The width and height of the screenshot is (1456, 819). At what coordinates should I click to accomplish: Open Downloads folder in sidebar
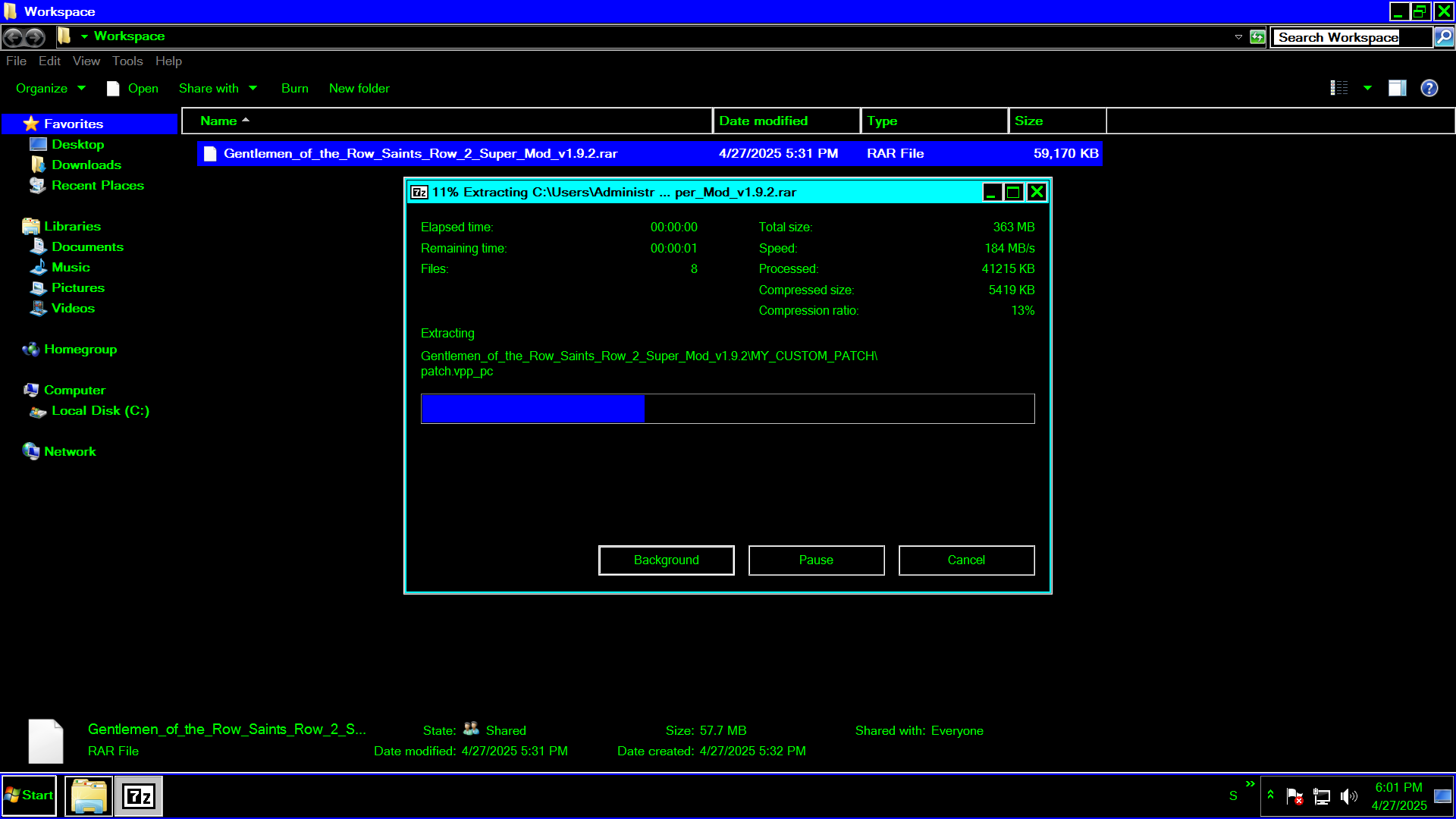tap(86, 165)
